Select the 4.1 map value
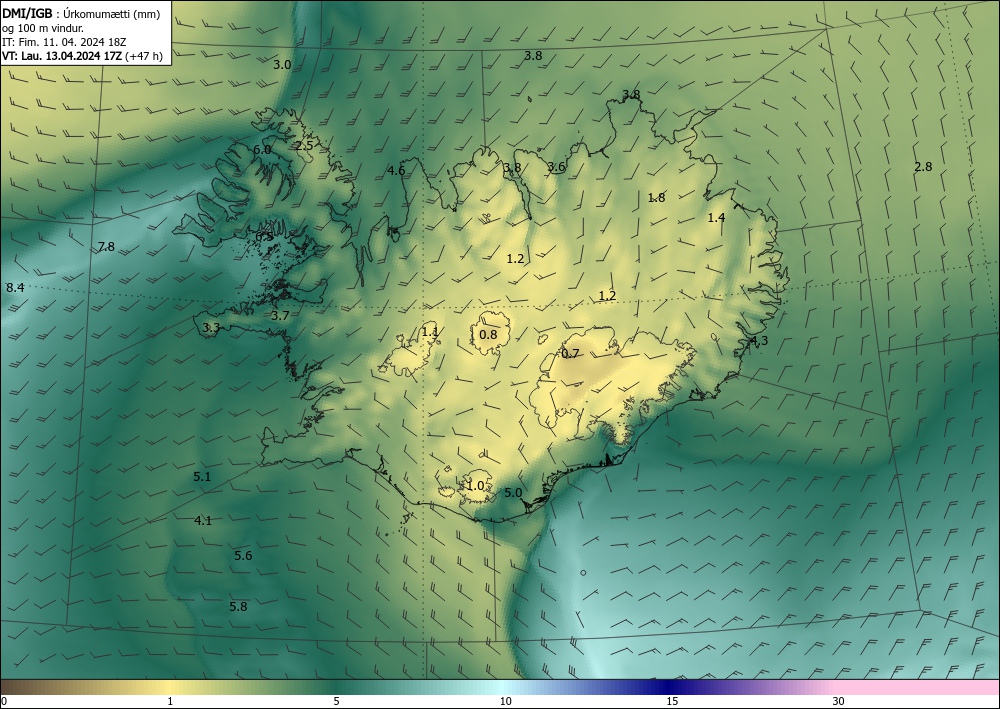1000x709 pixels. pos(203,521)
